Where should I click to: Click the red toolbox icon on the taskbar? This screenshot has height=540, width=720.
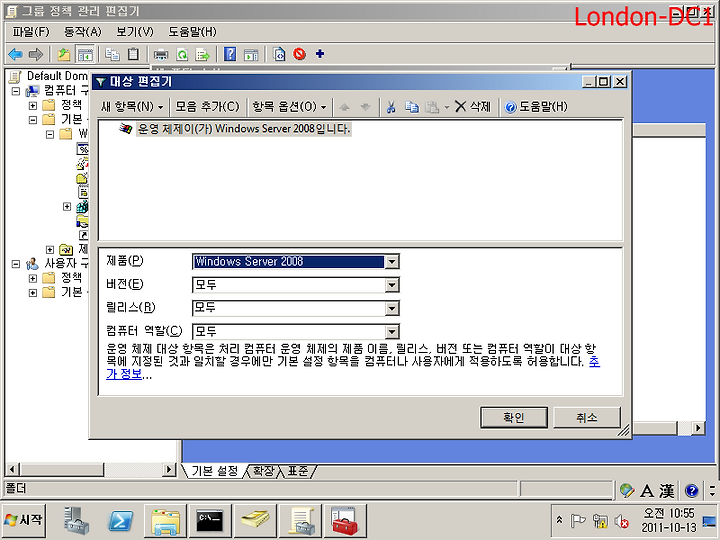(345, 521)
